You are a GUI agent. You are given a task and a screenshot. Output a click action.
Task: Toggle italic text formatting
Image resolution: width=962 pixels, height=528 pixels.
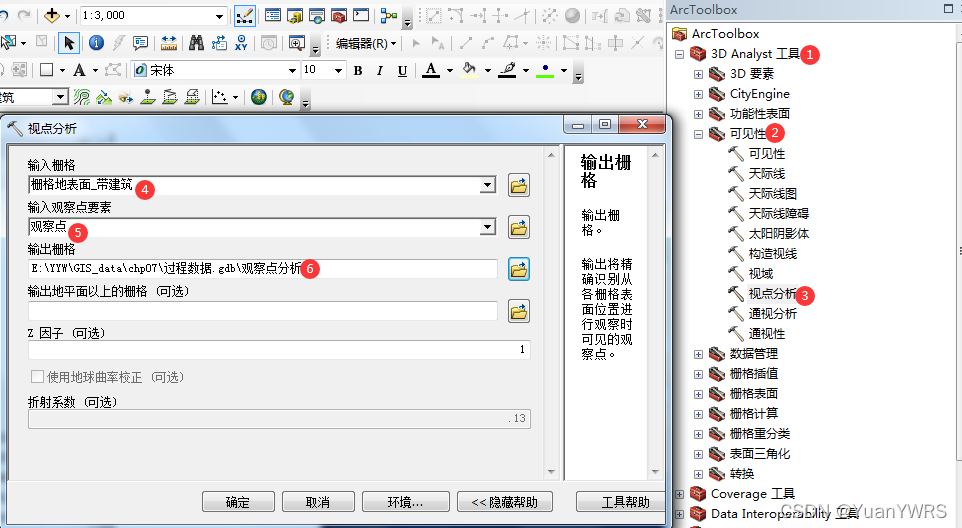pos(380,71)
